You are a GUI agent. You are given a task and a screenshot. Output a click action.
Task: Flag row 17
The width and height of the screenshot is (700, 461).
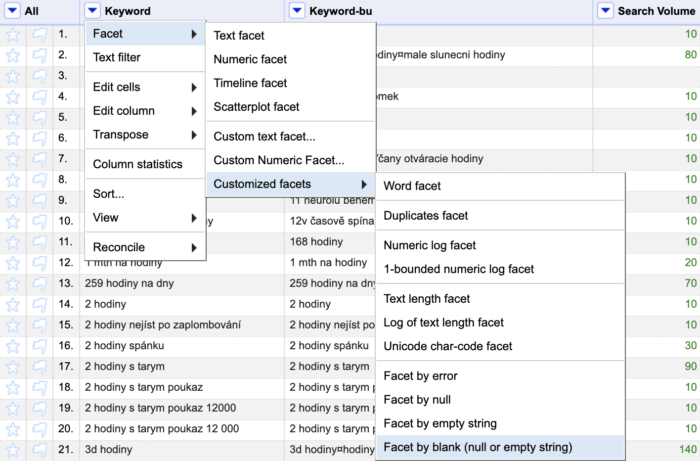[x=40, y=366]
